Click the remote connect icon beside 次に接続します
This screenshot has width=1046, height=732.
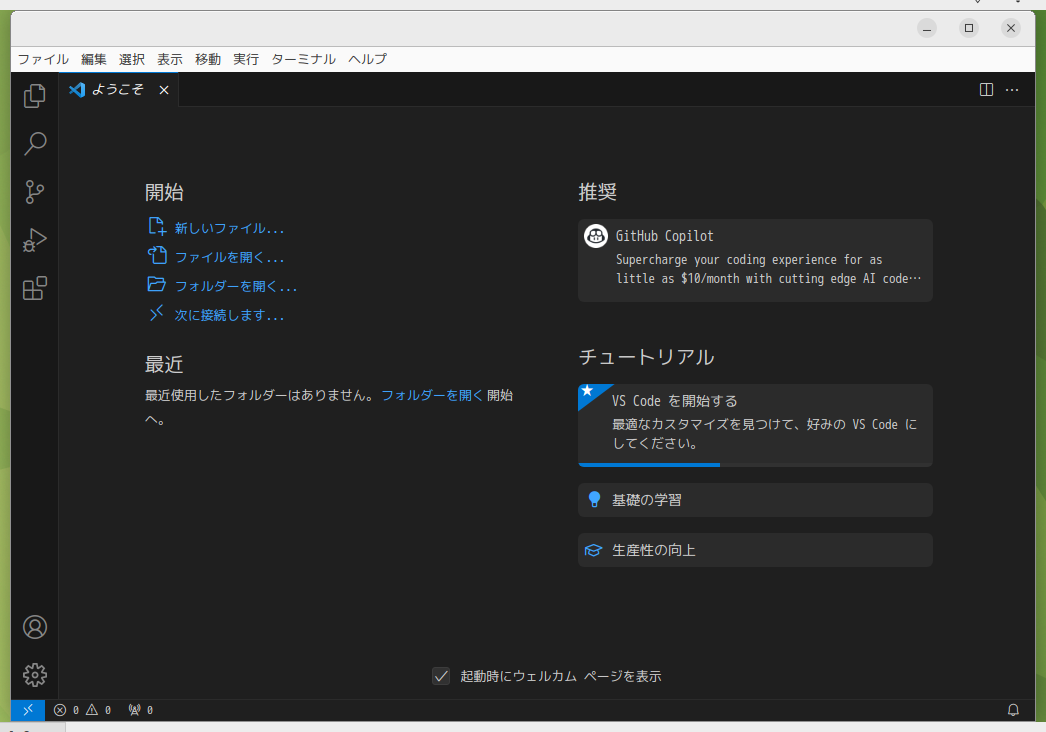click(x=157, y=313)
